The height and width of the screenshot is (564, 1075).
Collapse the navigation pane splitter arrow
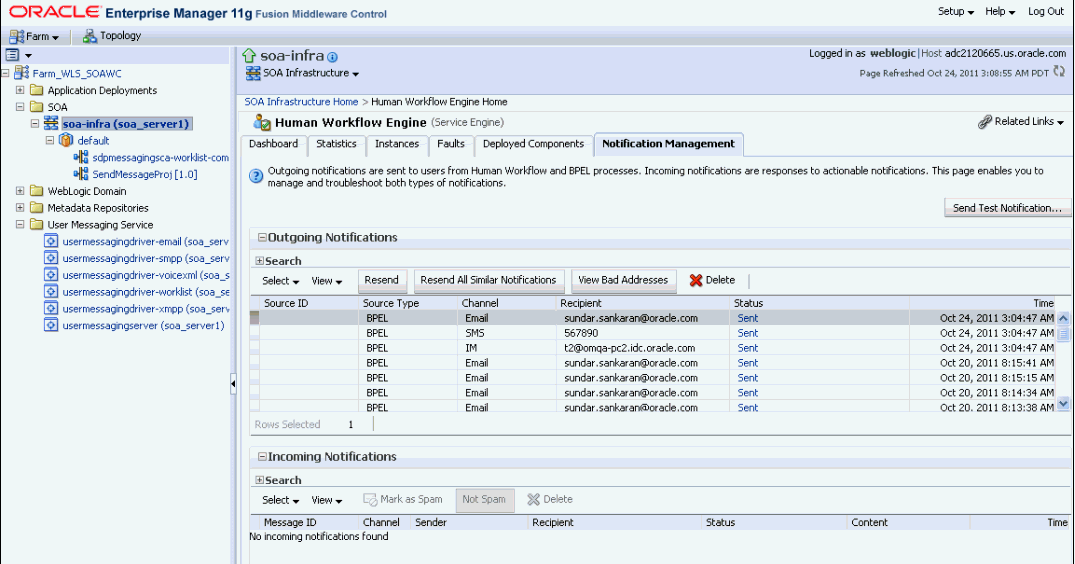(233, 384)
